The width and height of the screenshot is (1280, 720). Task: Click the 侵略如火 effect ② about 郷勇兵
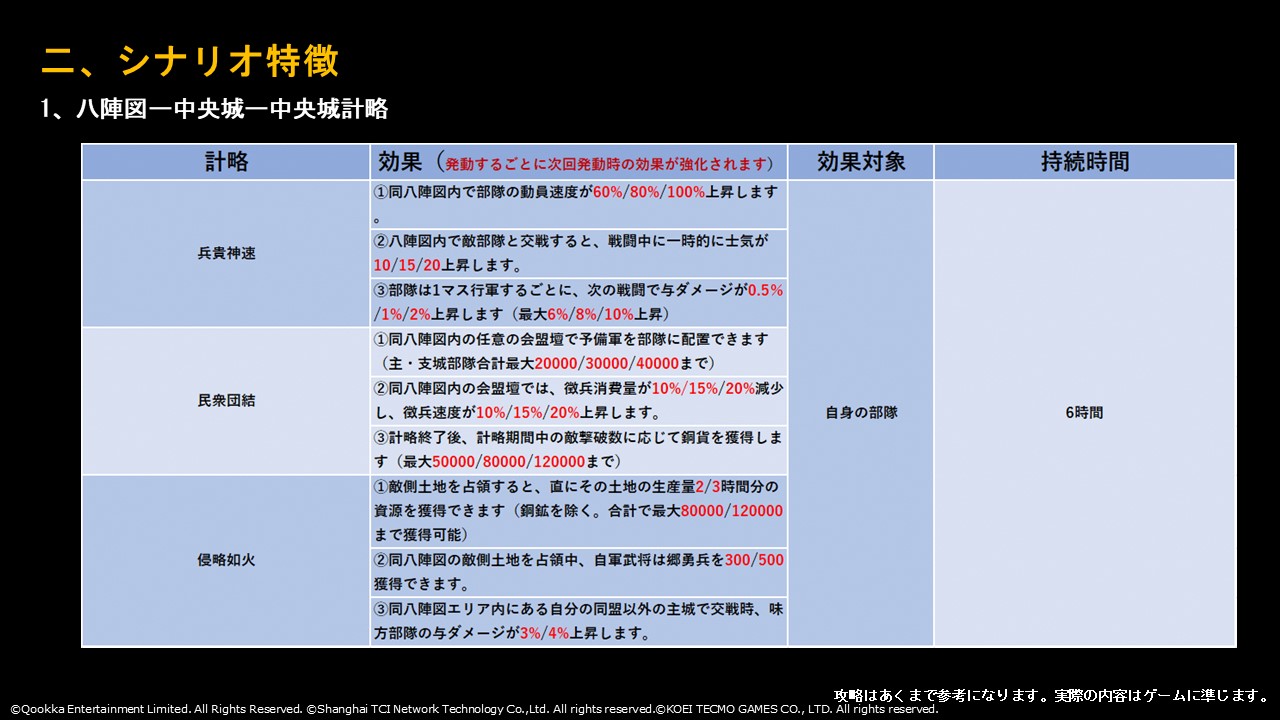click(579, 572)
